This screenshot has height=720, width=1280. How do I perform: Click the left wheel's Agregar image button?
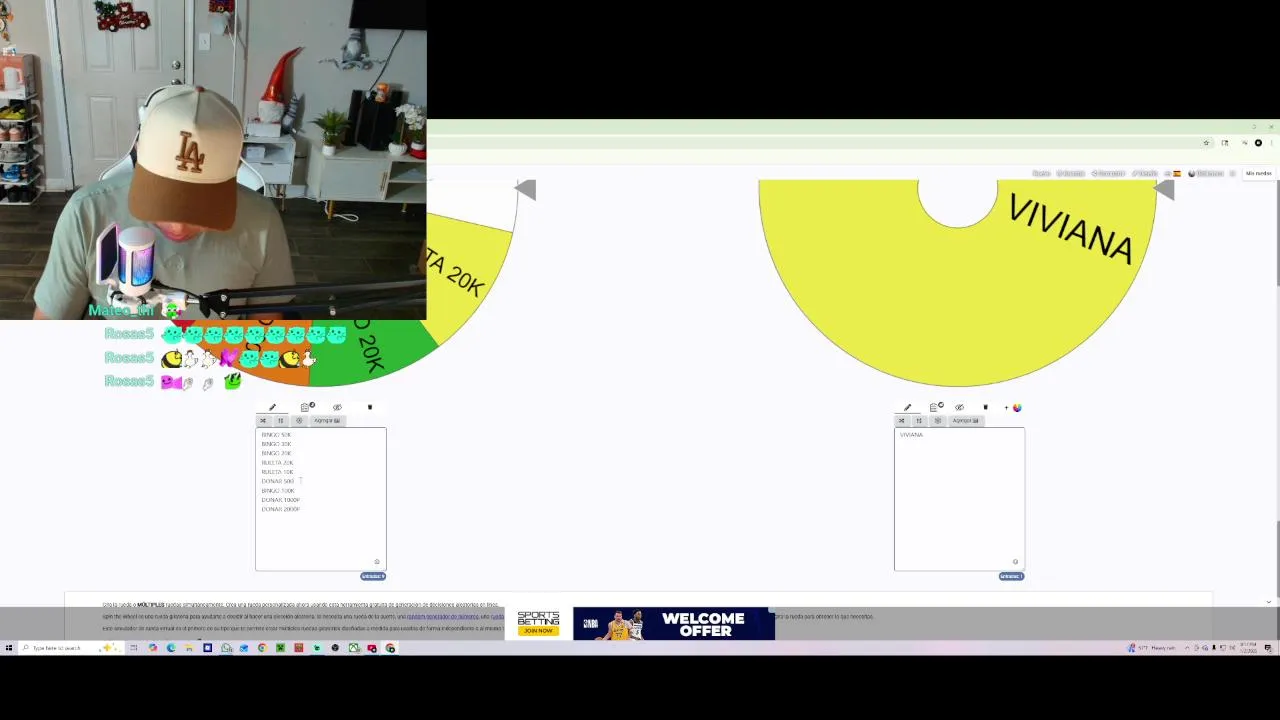[x=327, y=421]
